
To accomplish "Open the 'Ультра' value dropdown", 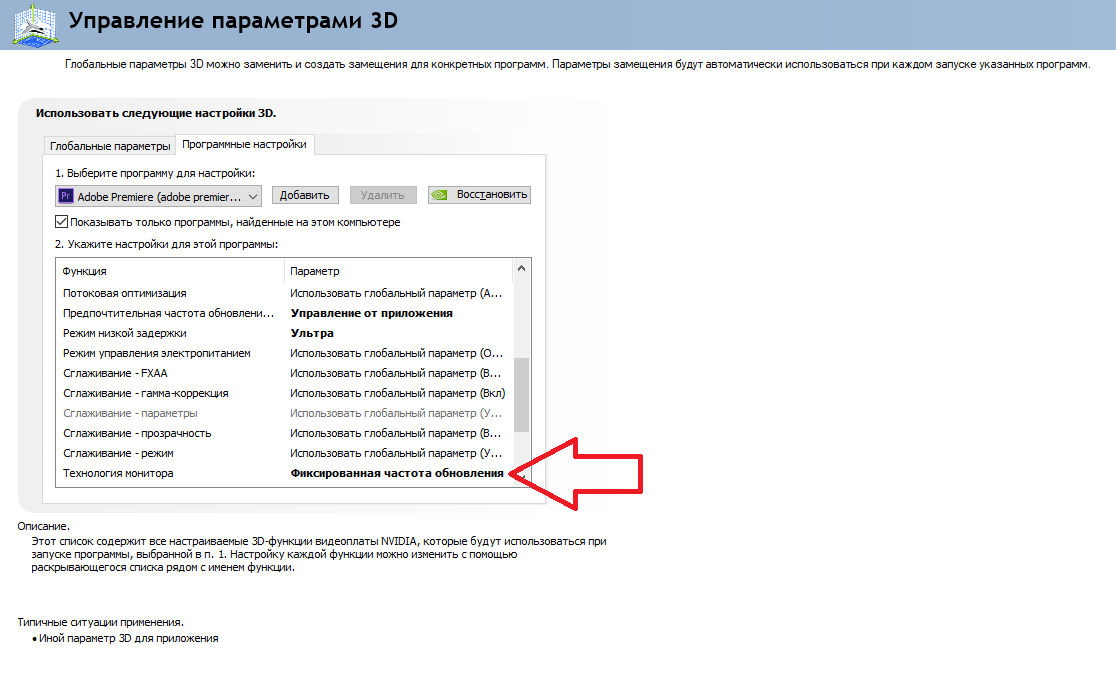I will click(312, 333).
